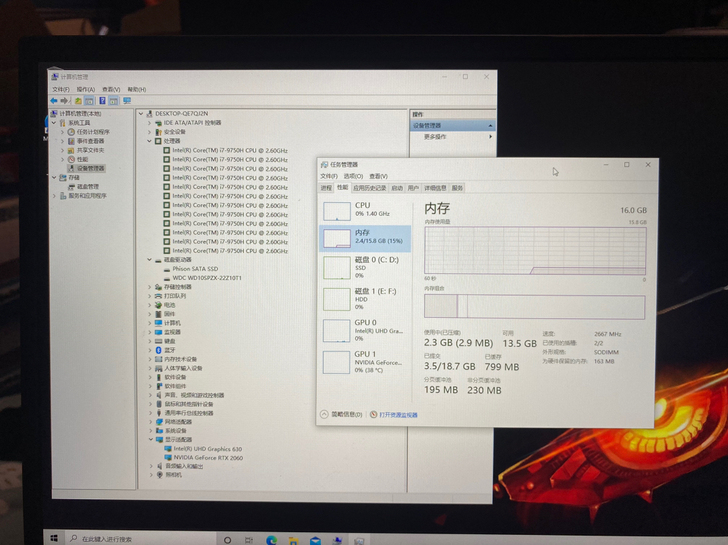Screen dimensions: 728x545
Task: Switch to 服务 tab in Task Manager
Action: point(457,188)
